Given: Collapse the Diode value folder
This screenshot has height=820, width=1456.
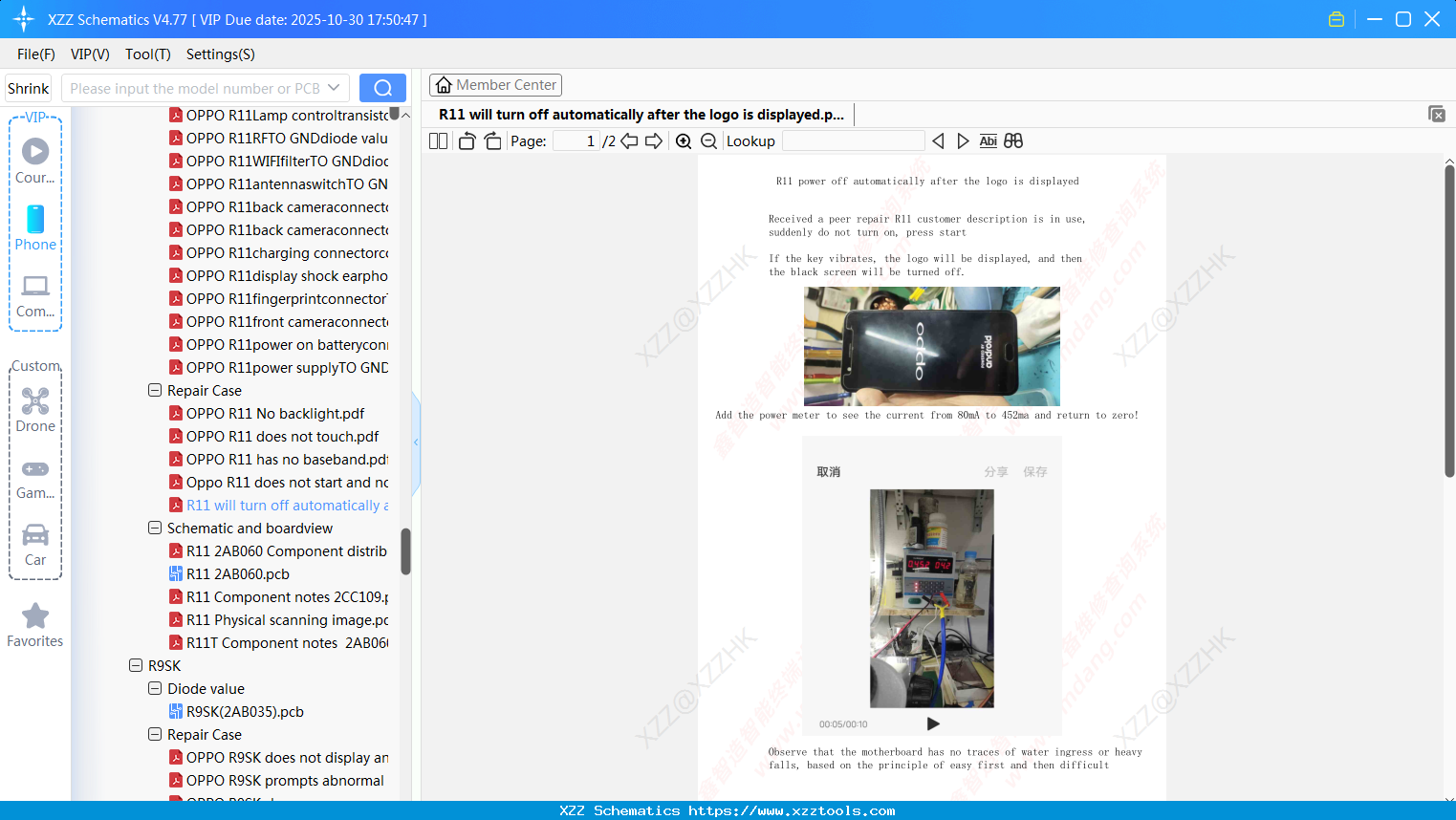Looking at the screenshot, I should (x=155, y=688).
